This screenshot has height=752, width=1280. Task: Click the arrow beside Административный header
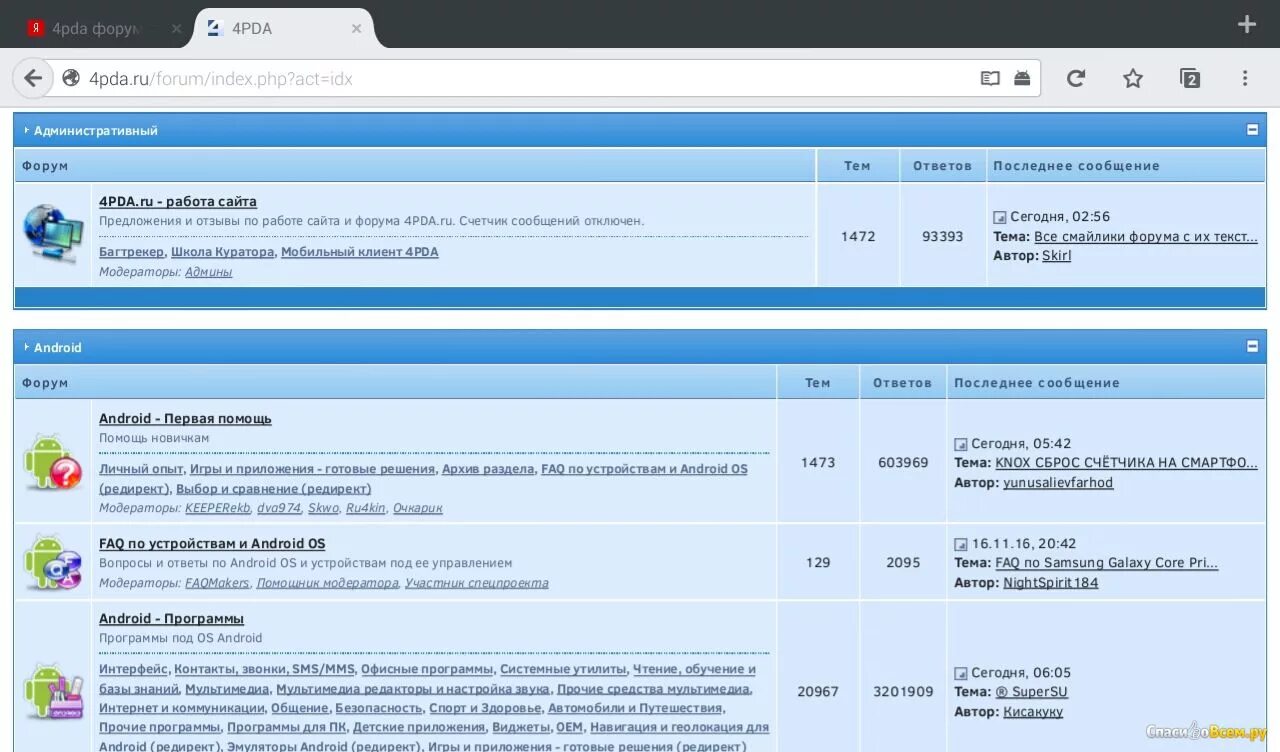click(27, 130)
